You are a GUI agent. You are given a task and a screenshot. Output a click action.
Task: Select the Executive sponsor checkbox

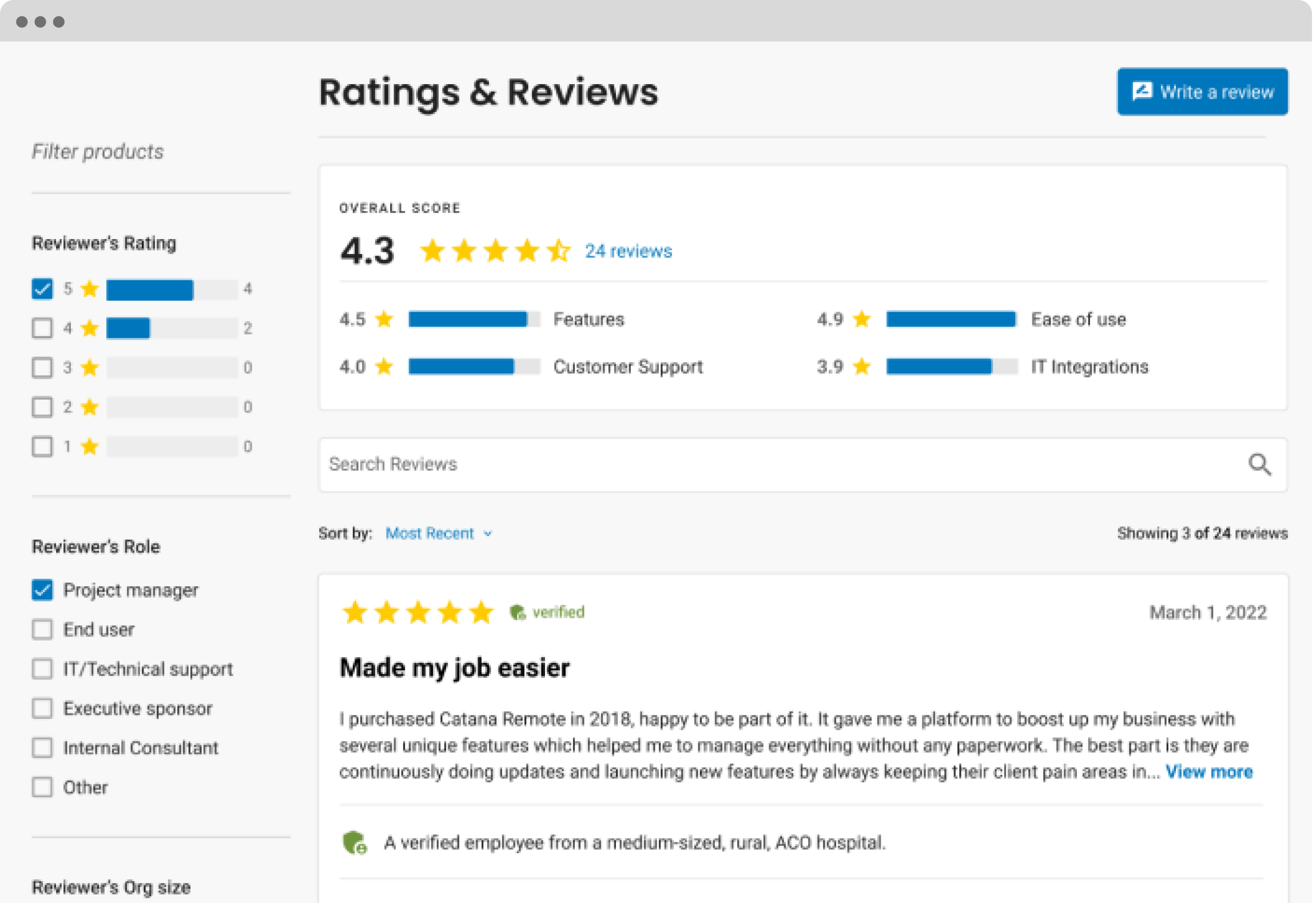[42, 709]
